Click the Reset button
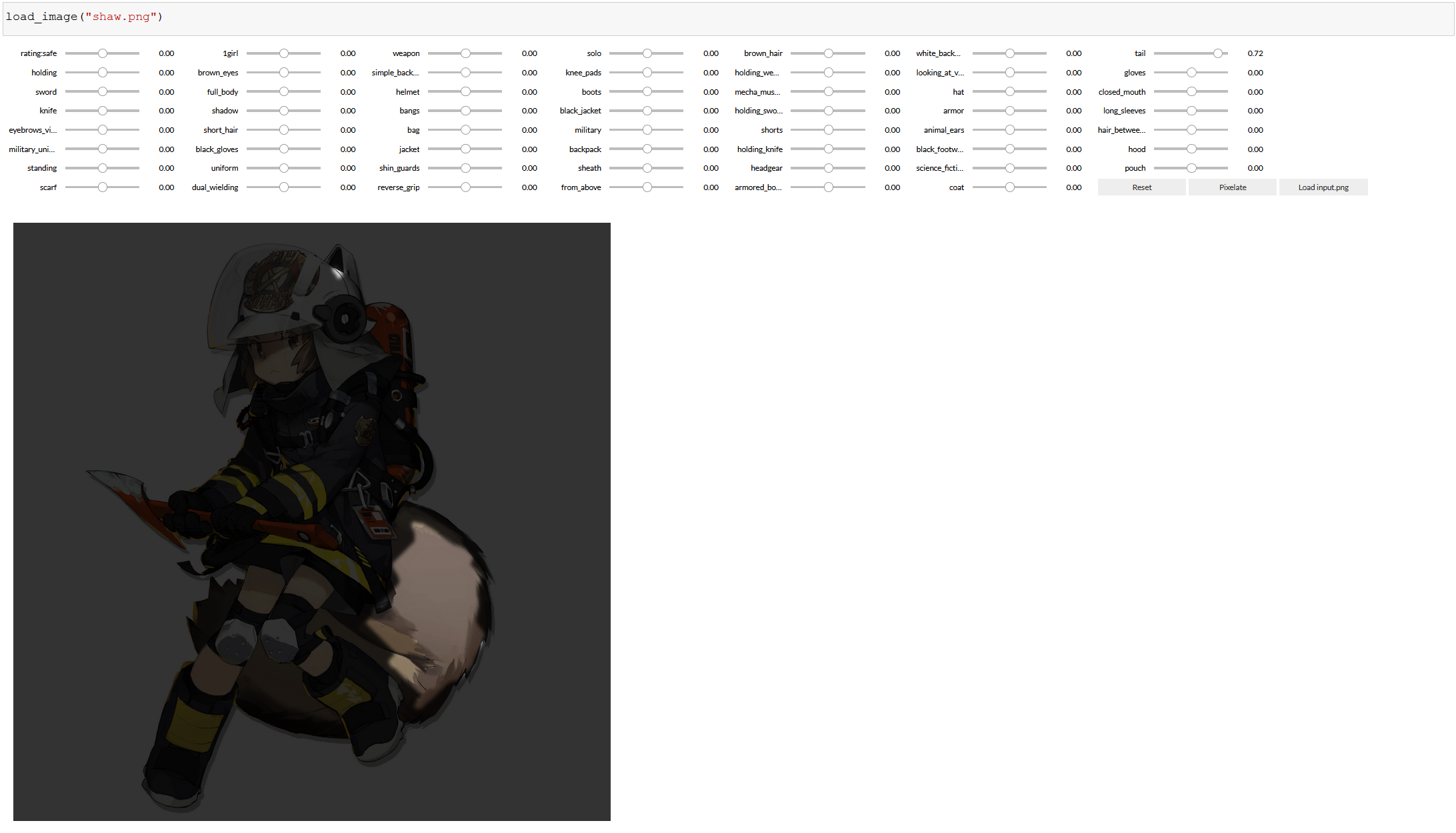This screenshot has height=833, width=1456. click(x=1141, y=187)
